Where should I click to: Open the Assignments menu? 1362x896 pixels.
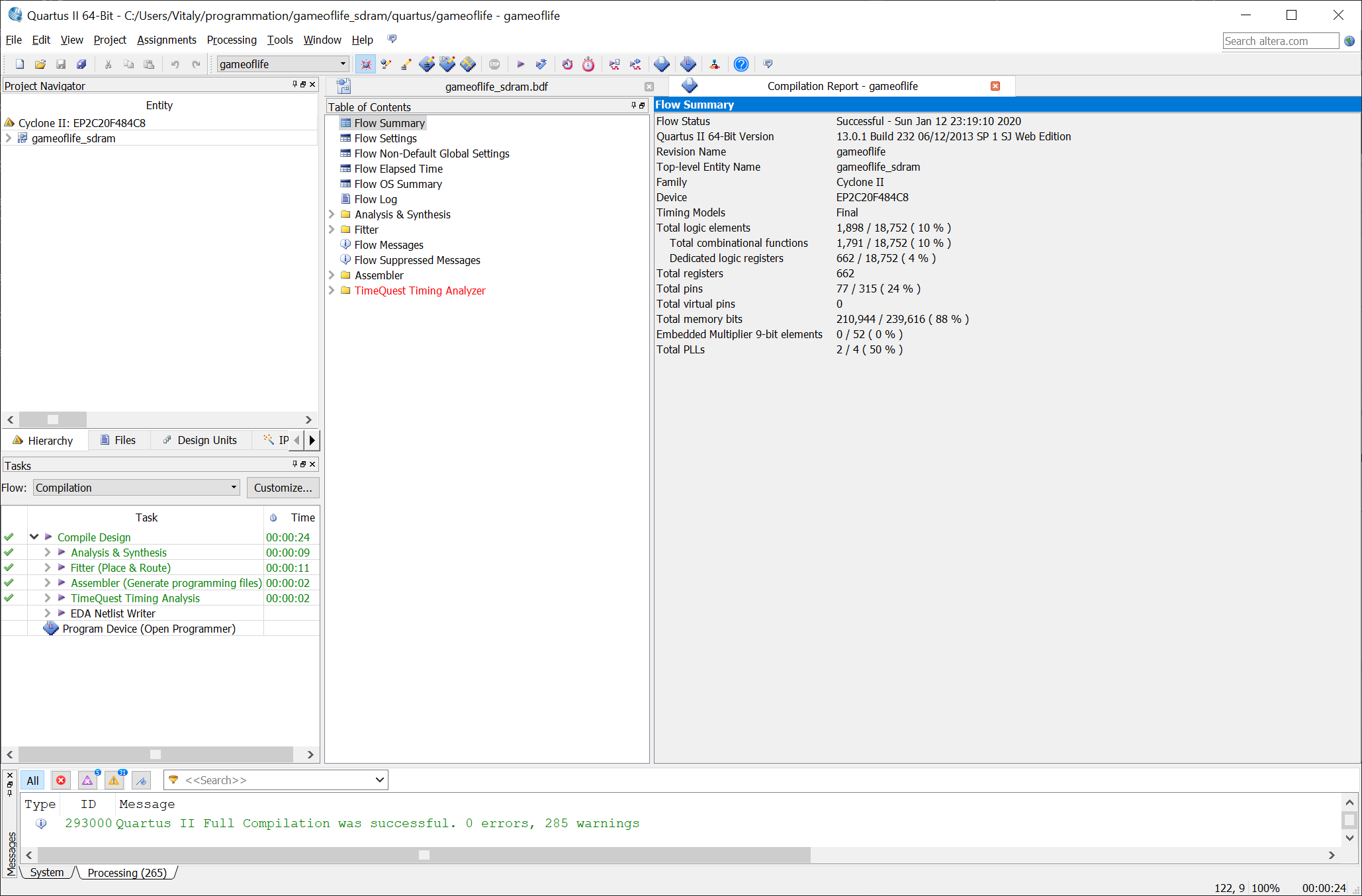click(166, 40)
